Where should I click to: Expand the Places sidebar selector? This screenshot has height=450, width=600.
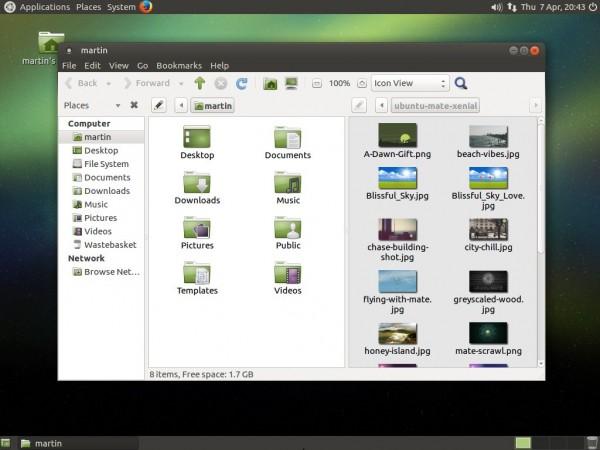point(118,105)
